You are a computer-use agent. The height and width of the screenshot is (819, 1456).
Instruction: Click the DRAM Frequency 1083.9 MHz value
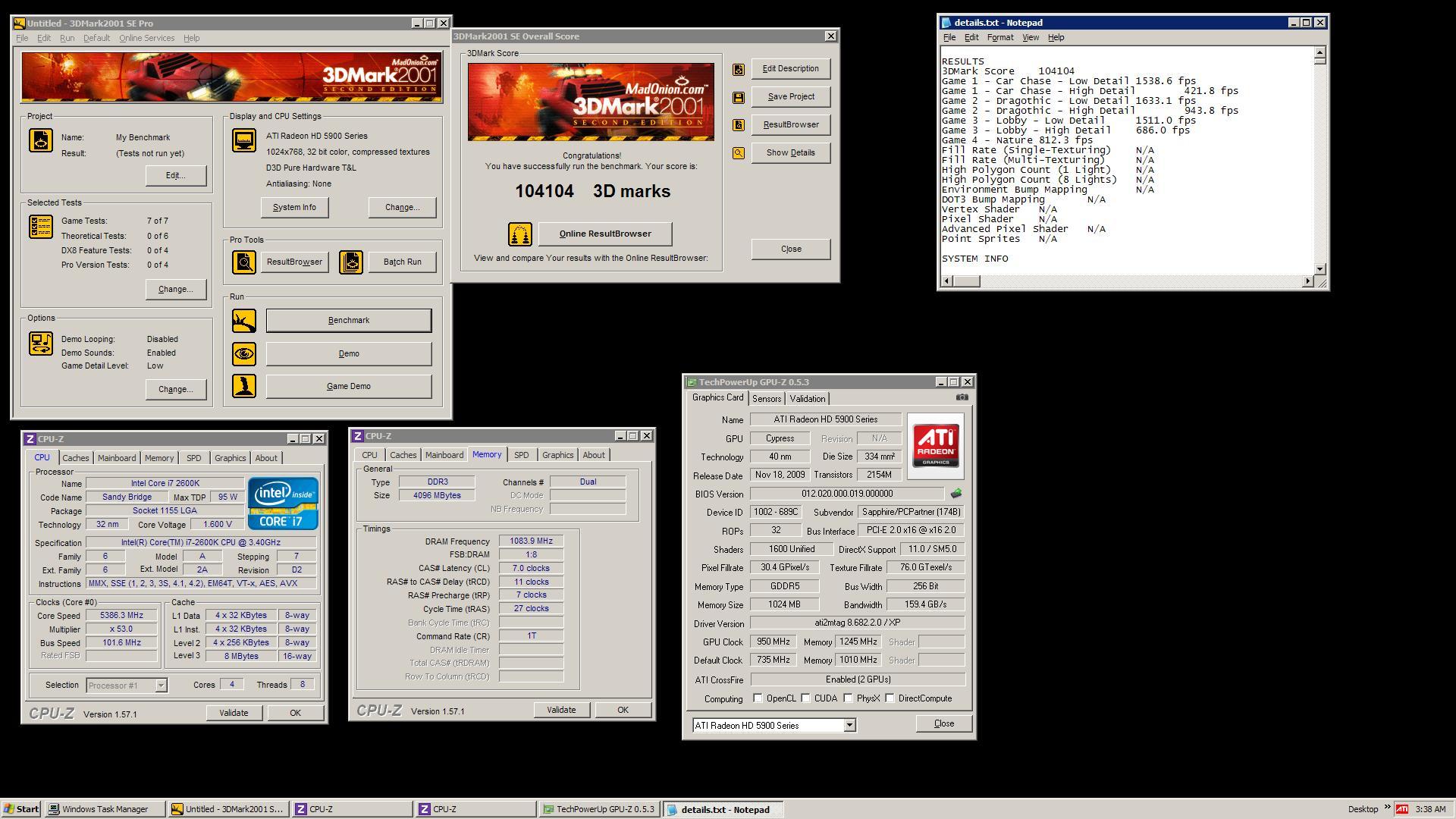click(x=531, y=541)
